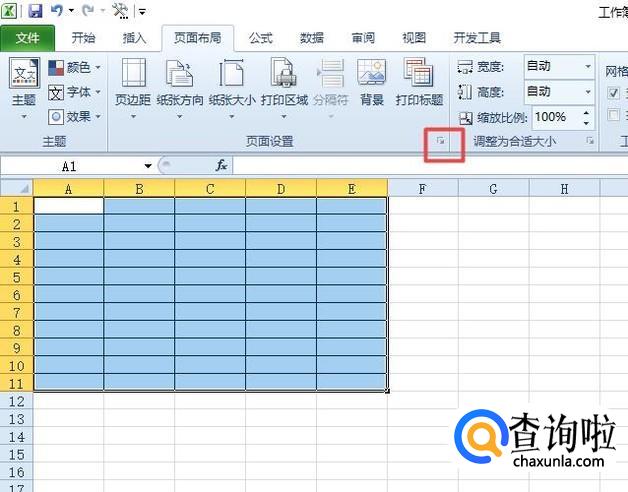Open the 开发工具 (Developer) tab
Screen dimensions: 628x492
coord(477,38)
